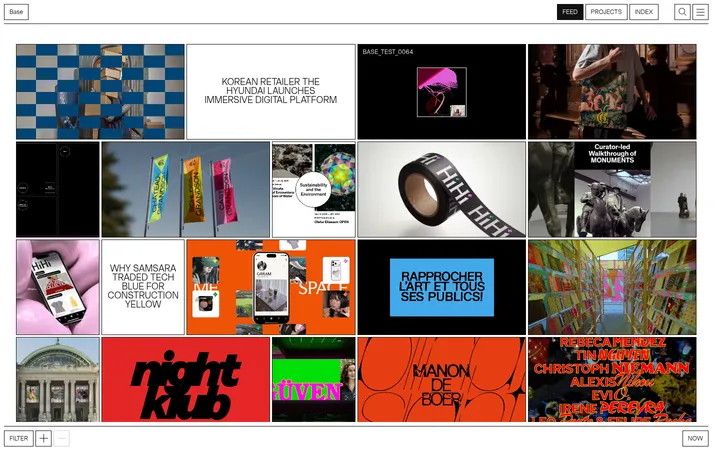Image resolution: width=720 pixels, height=450 pixels.
Task: Click the Base logo button
Action: tap(16, 12)
